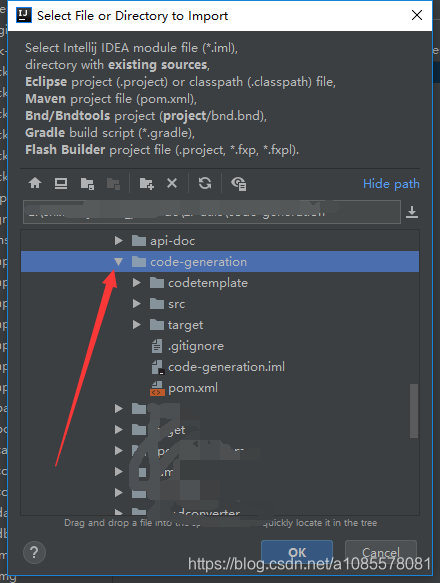Expand the src folder
The image size is (440, 583).
[x=137, y=304]
